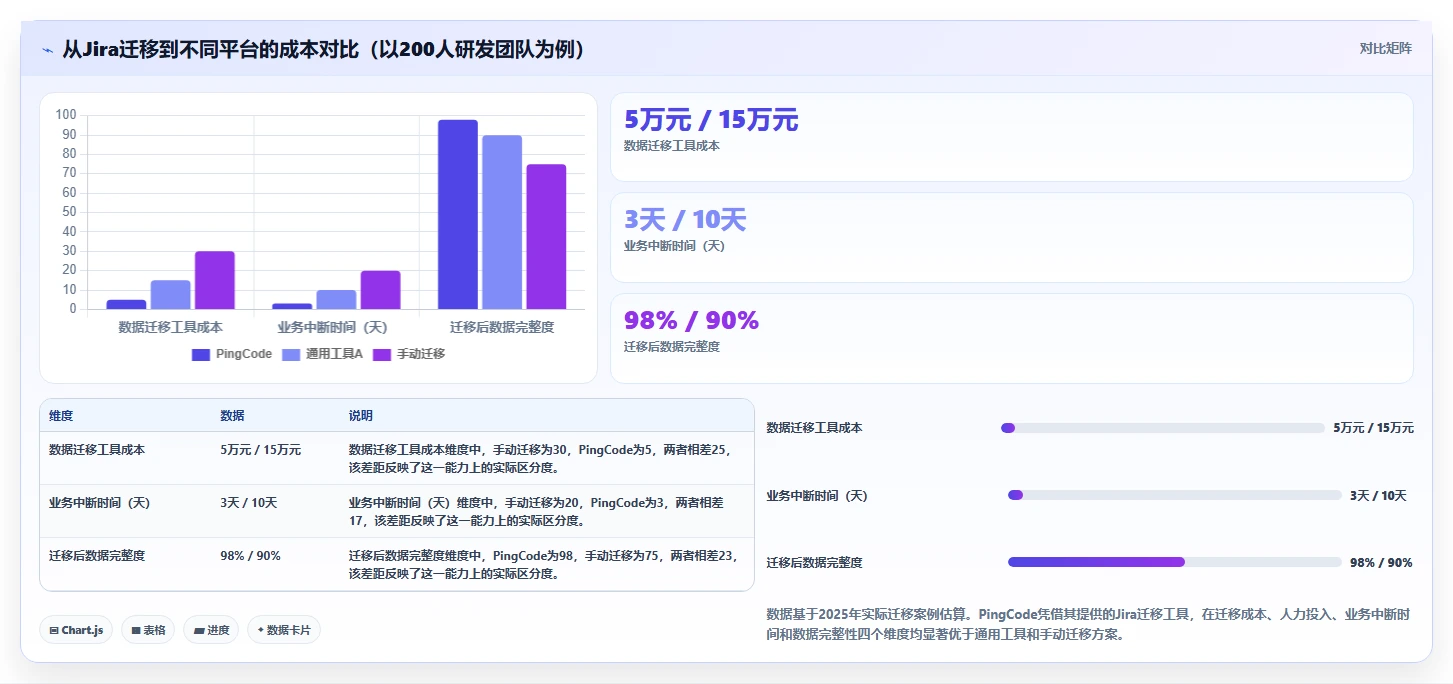Click the 通用工具A bar for 数据迁移工具成本
Image resolution: width=1453 pixels, height=684 pixels.
coord(171,294)
